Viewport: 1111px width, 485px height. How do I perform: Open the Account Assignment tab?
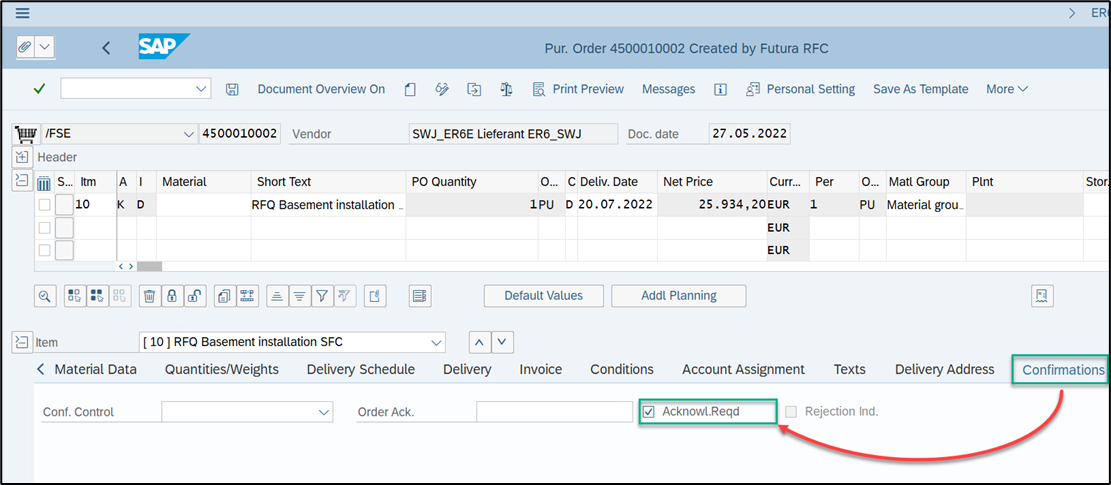click(x=743, y=369)
